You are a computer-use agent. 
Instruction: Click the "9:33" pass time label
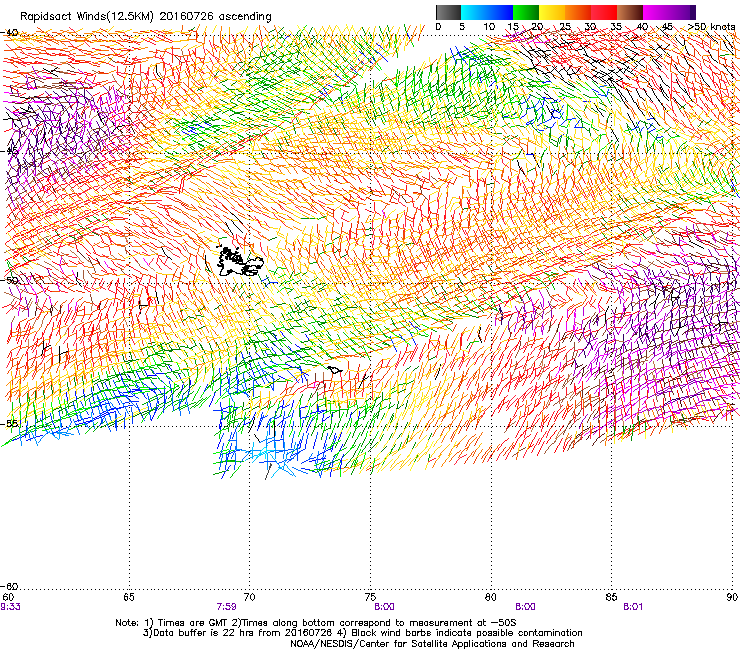10,607
